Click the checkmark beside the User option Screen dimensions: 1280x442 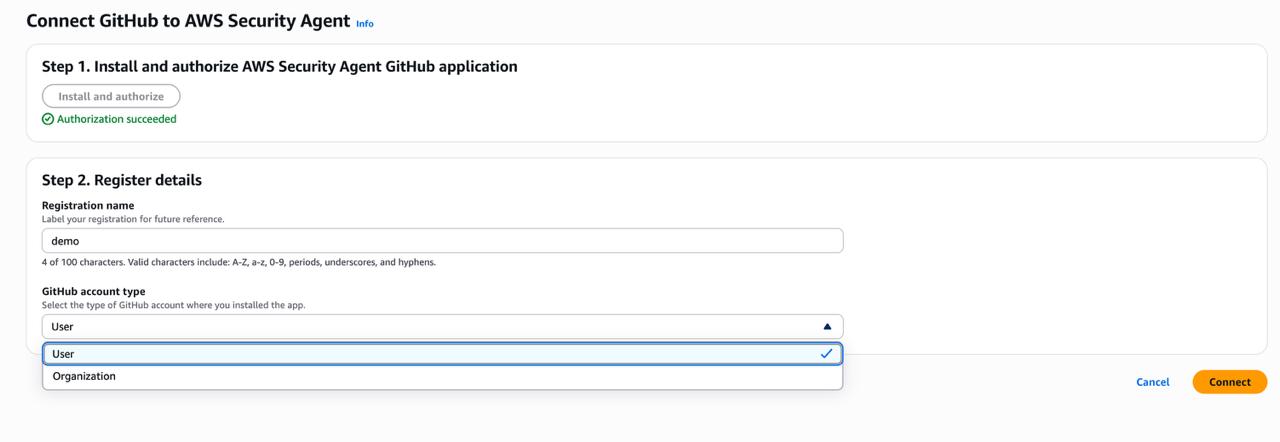tap(826, 354)
